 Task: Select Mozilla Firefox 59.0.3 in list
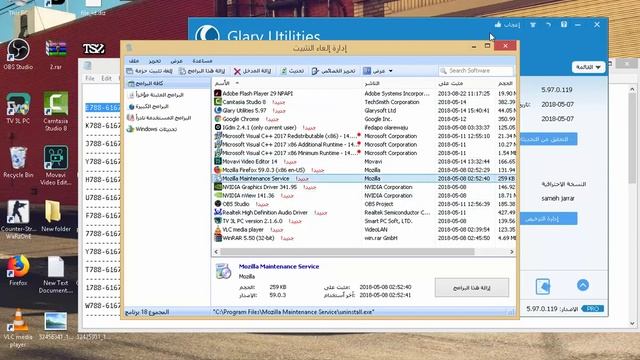click(x=364, y=170)
